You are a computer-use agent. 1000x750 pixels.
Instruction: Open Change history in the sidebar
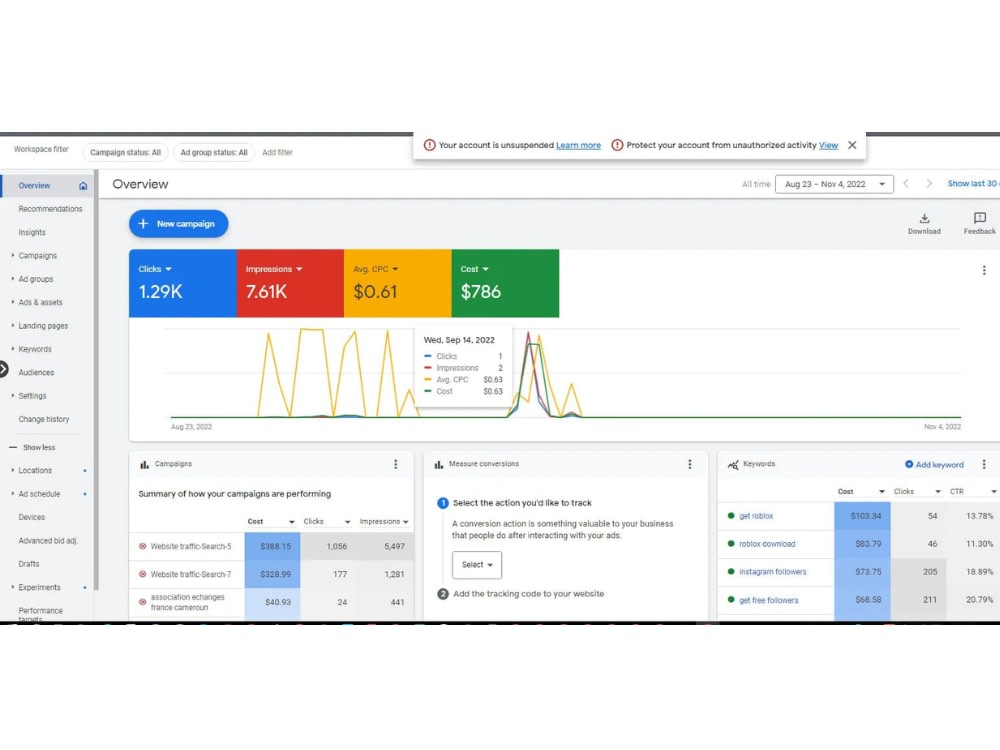[44, 420]
